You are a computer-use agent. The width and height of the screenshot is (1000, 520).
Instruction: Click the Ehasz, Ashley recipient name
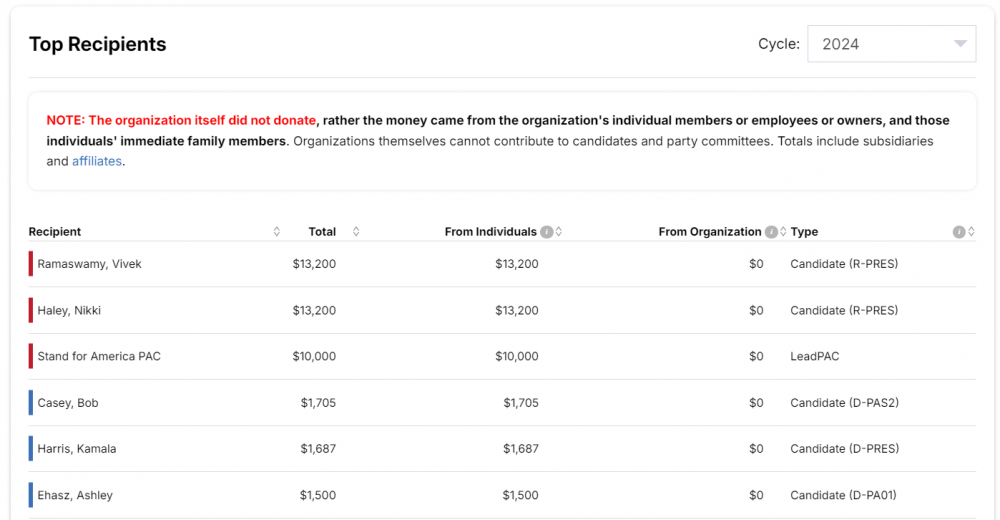click(75, 495)
